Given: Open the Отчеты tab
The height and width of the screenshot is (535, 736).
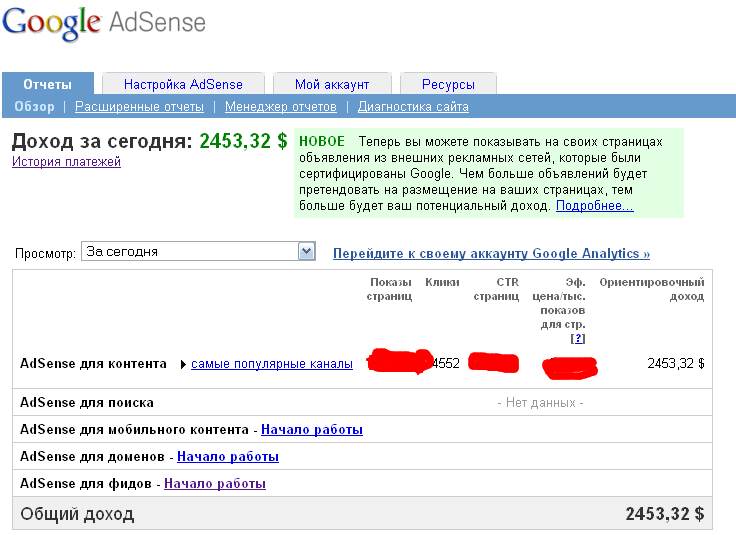Looking at the screenshot, I should pyautogui.click(x=47, y=84).
